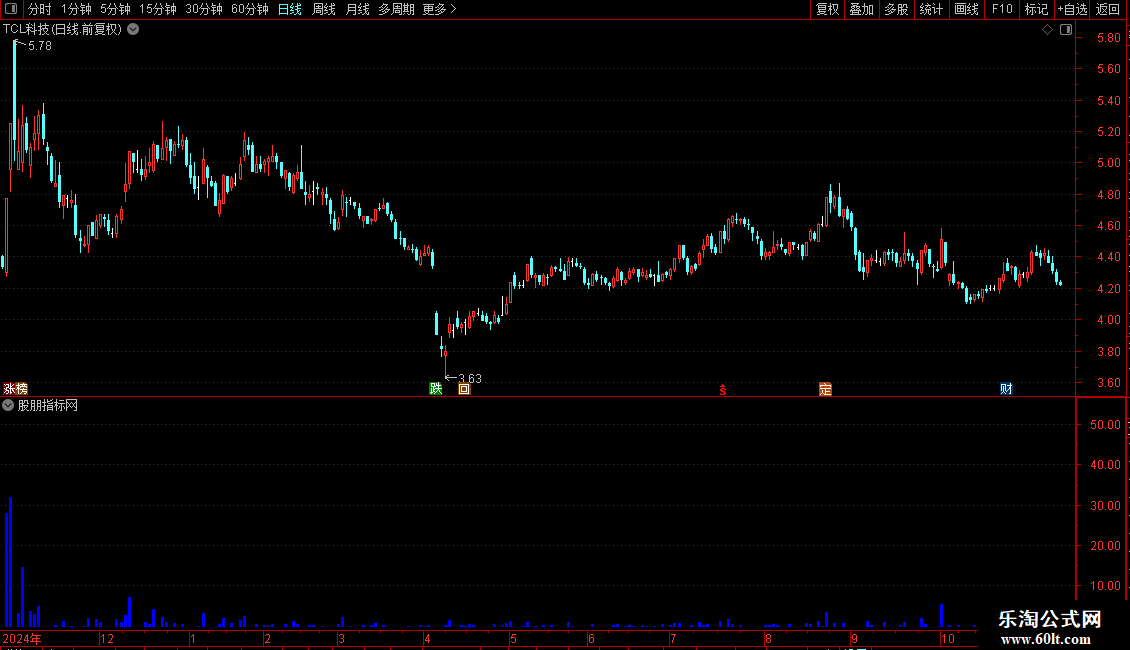Image resolution: width=1130 pixels, height=650 pixels.
Task: Click the 30.00 indicator axis label
Action: [1105, 505]
